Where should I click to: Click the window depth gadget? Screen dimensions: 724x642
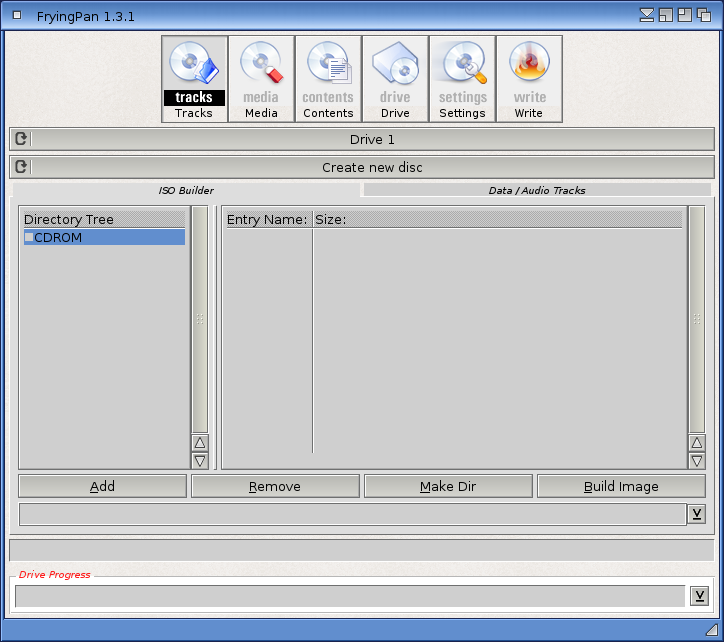(704, 15)
